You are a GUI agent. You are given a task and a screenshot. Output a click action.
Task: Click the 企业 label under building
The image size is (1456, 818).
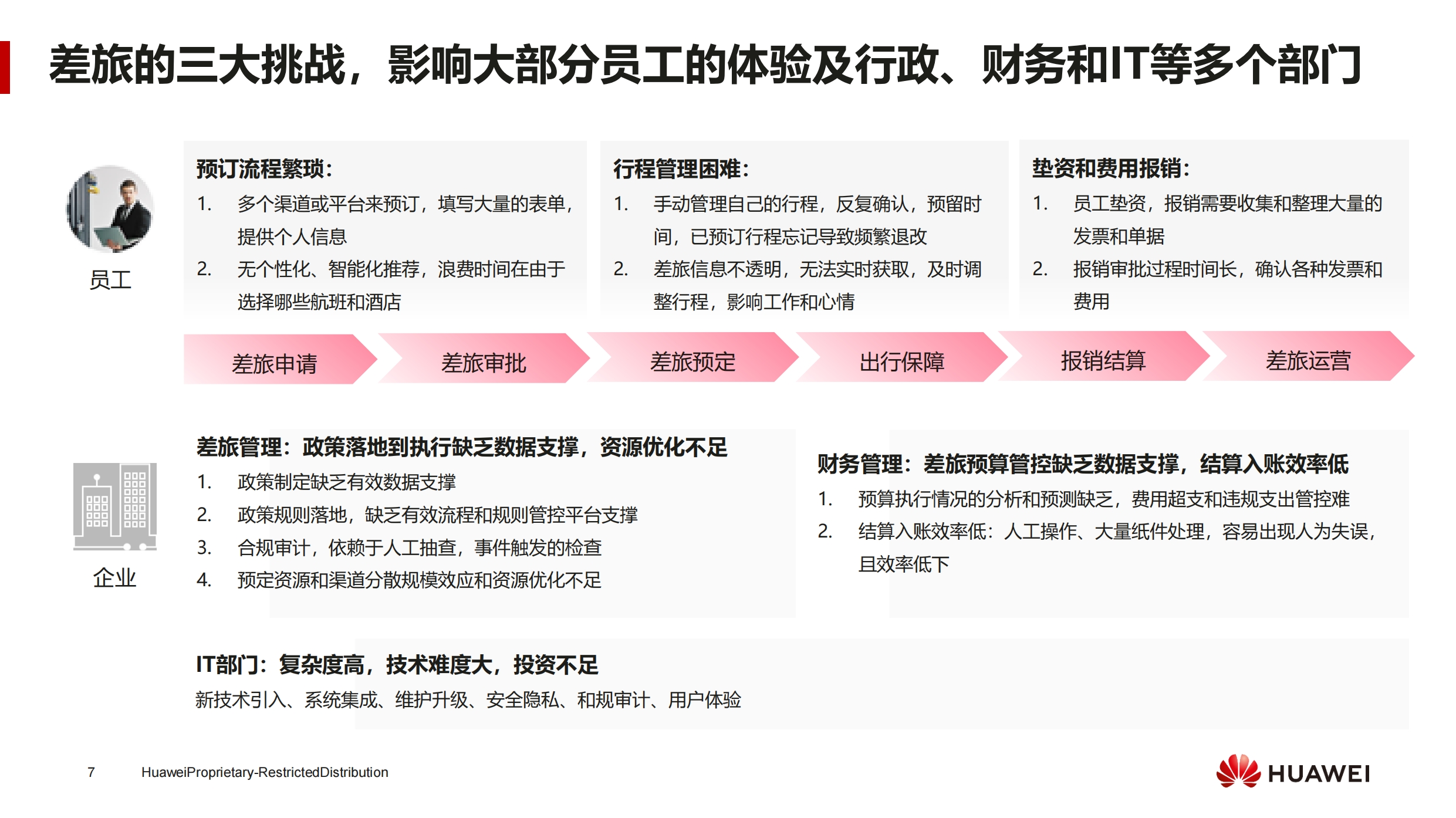pos(114,577)
